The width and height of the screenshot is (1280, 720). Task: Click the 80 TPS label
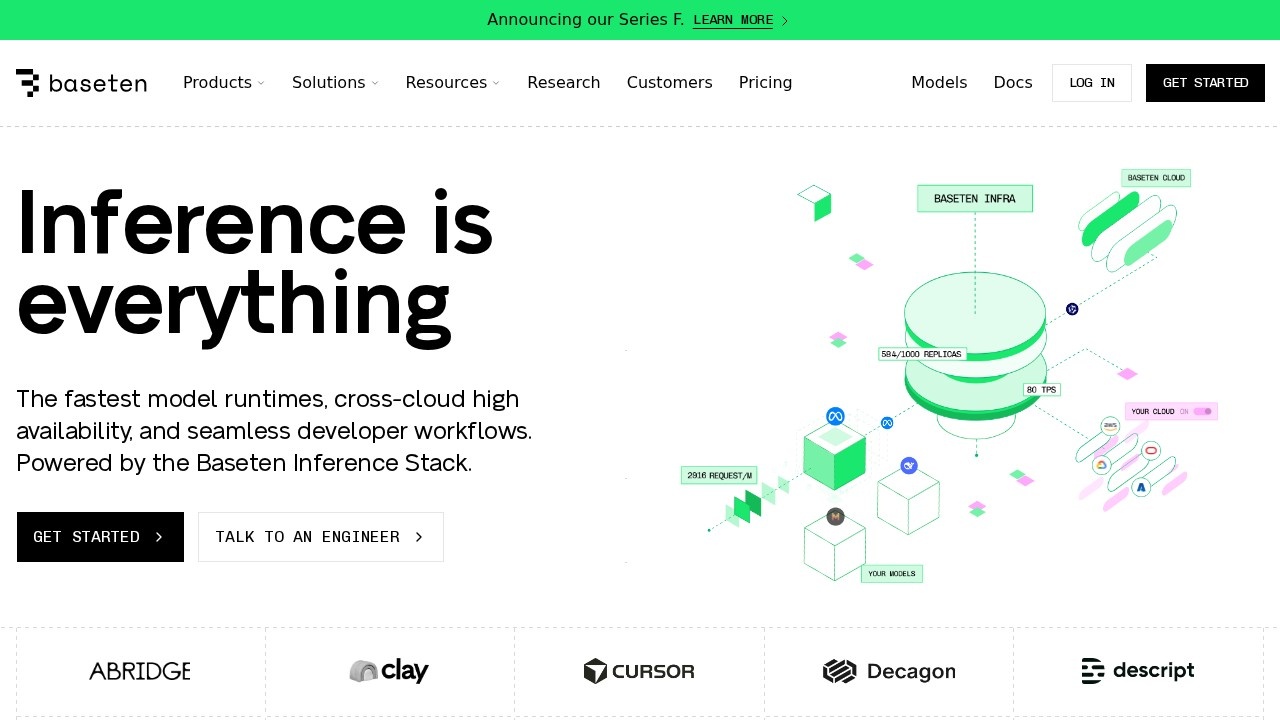[x=1041, y=390]
